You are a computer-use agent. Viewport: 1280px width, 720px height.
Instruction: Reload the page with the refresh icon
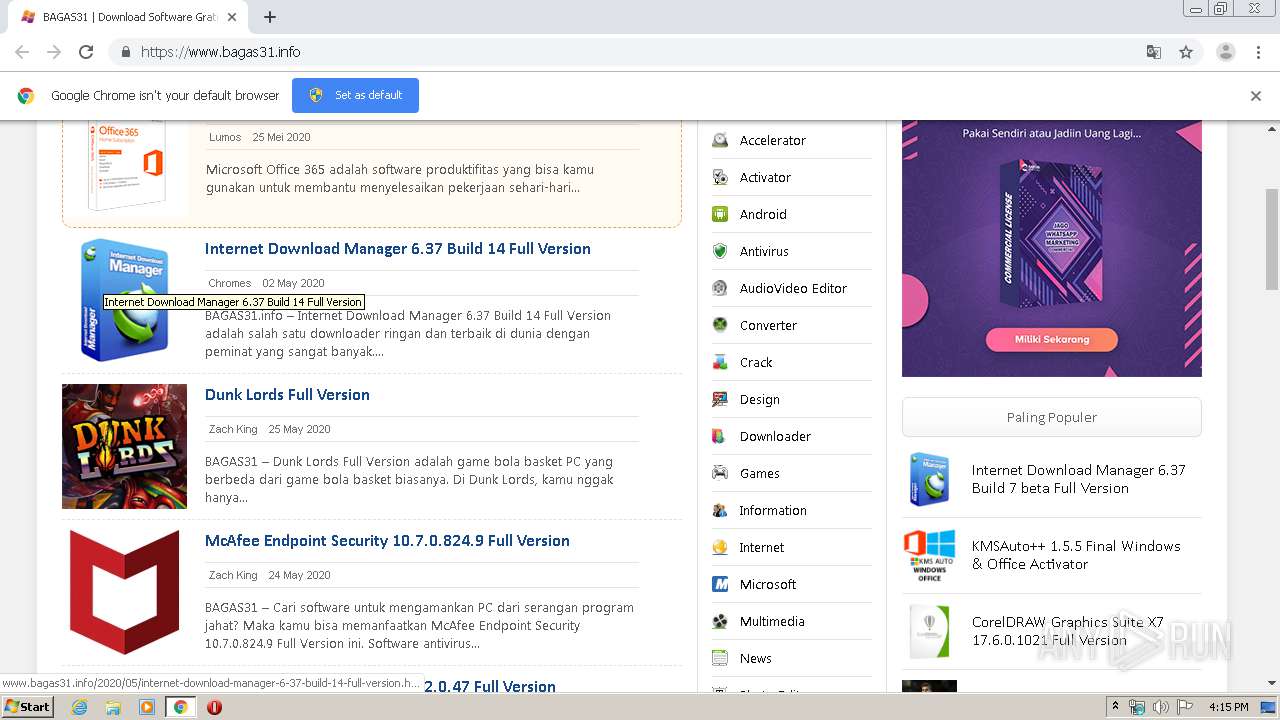[86, 52]
